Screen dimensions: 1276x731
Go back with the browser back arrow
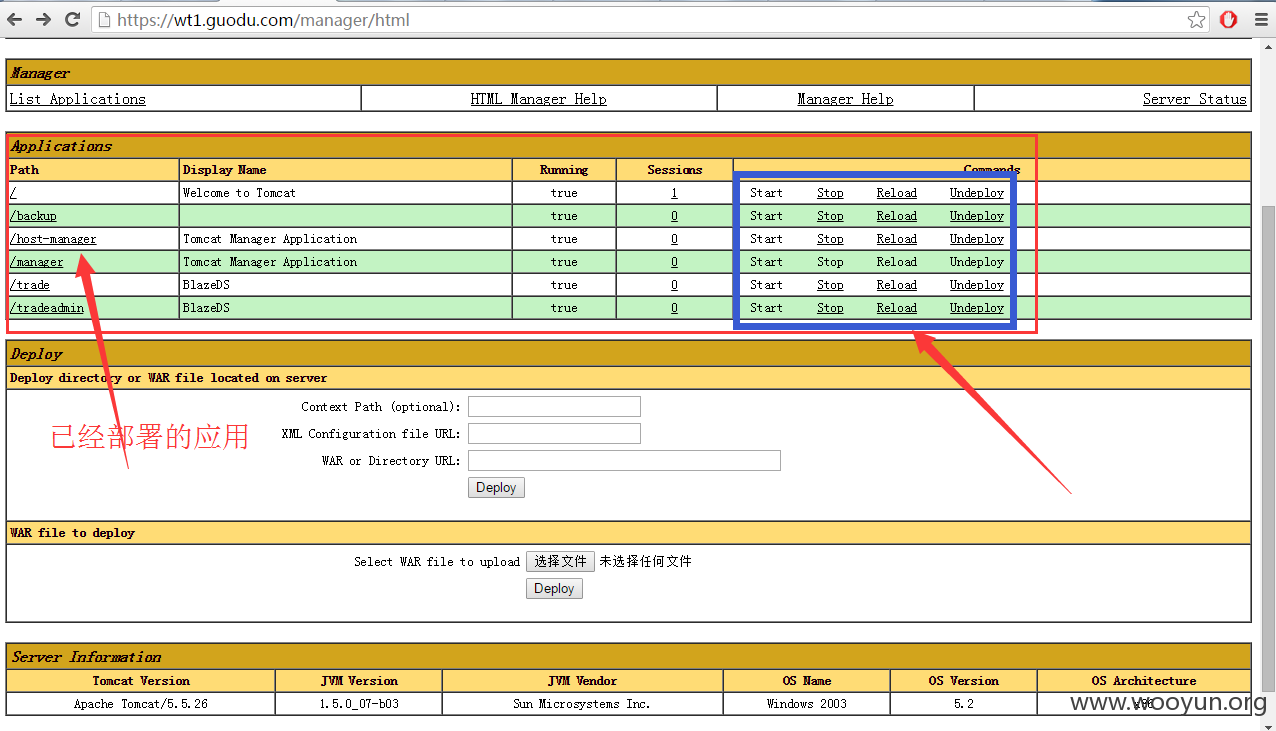coord(15,19)
